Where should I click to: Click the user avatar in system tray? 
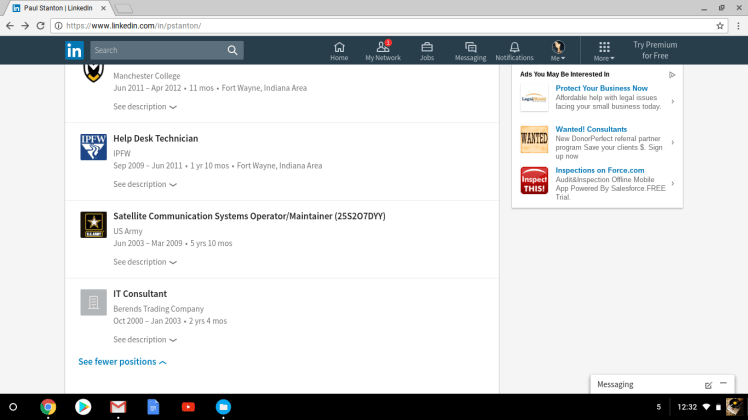pyautogui.click(x=735, y=407)
